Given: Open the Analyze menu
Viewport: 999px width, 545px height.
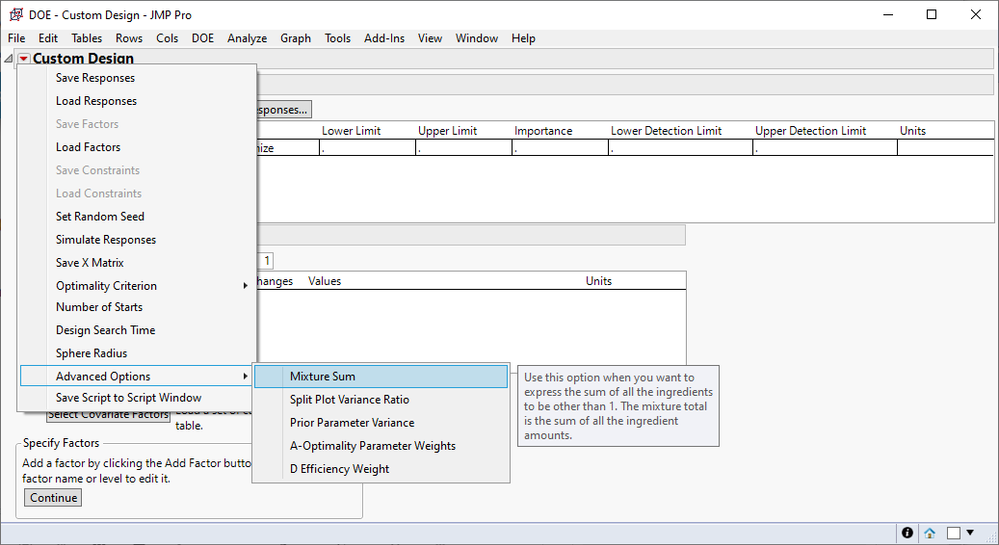Looking at the screenshot, I should point(247,38).
